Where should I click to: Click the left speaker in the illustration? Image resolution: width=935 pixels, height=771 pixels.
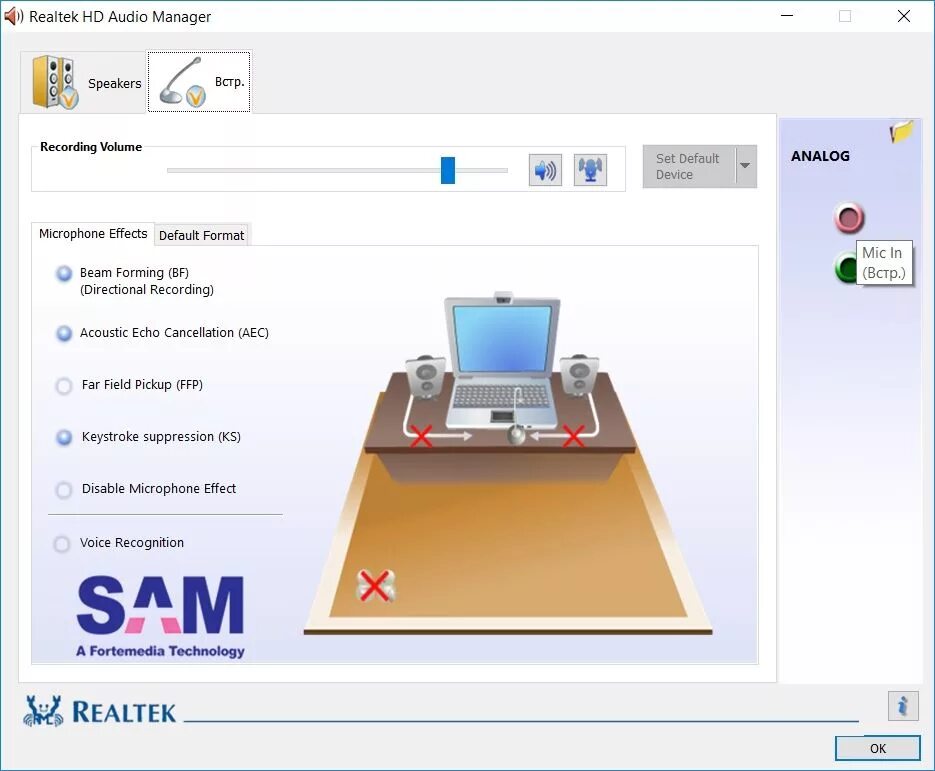(x=425, y=378)
